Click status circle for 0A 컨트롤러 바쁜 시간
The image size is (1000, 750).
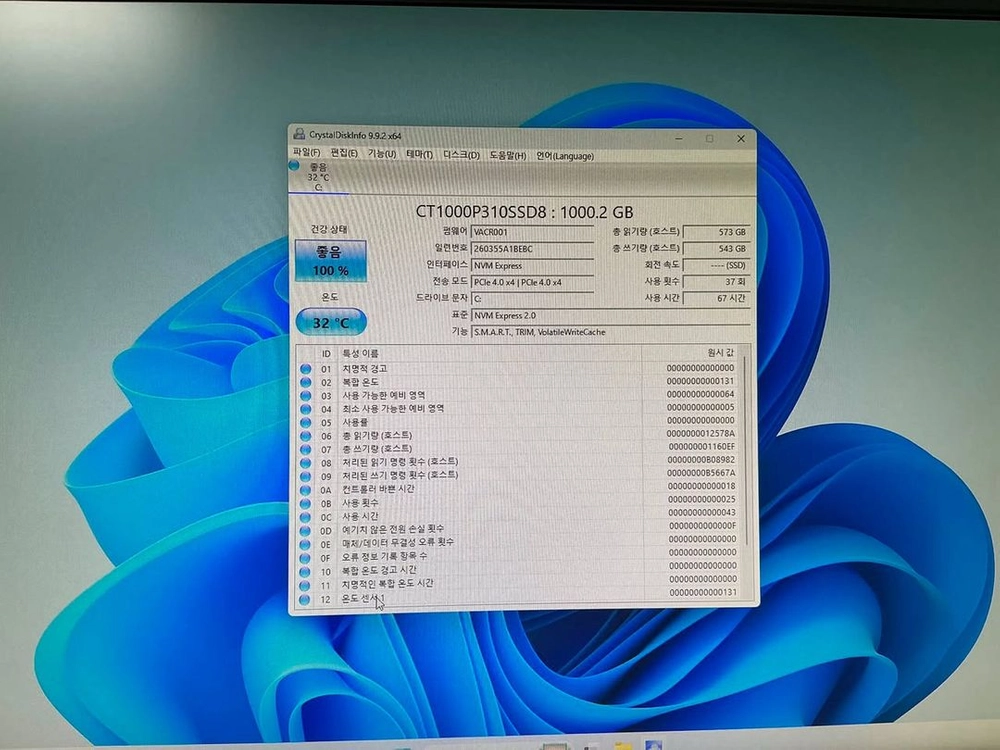pos(305,490)
